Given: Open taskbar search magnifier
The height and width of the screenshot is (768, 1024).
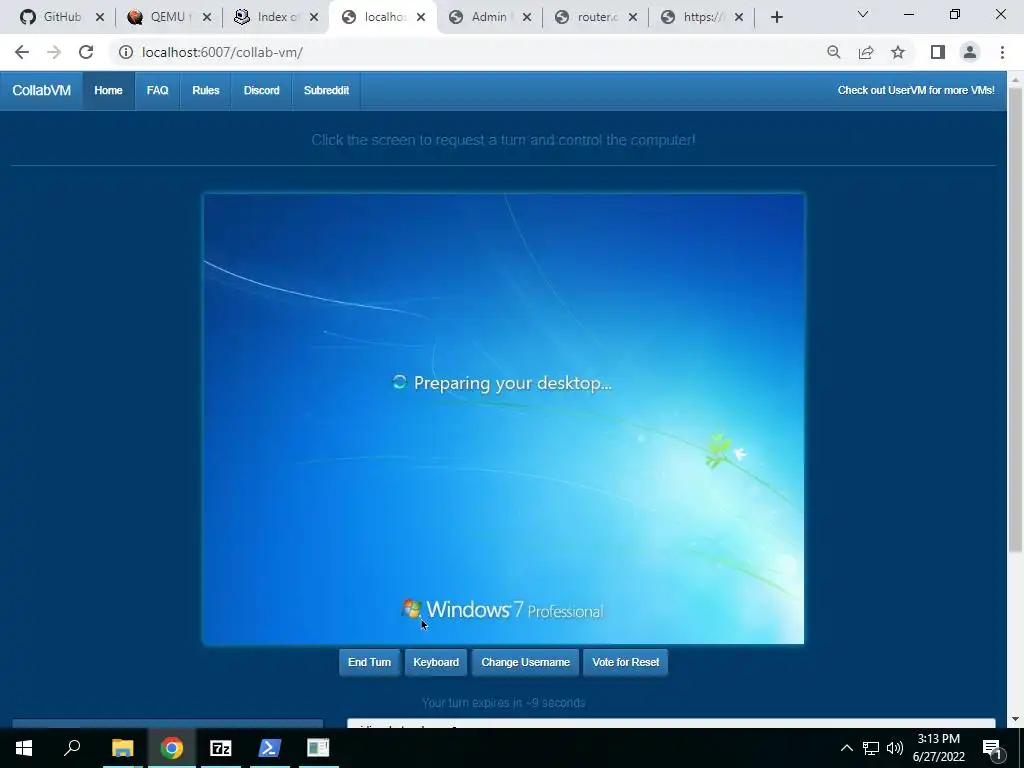Looking at the screenshot, I should [x=72, y=748].
